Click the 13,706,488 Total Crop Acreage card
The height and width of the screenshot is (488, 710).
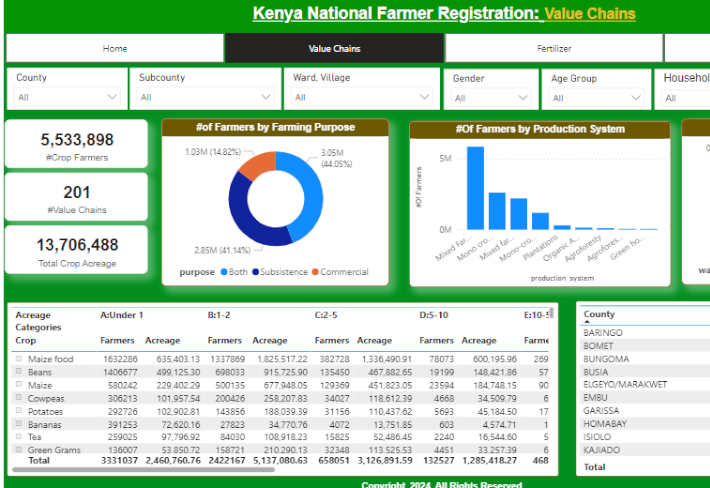coord(77,249)
